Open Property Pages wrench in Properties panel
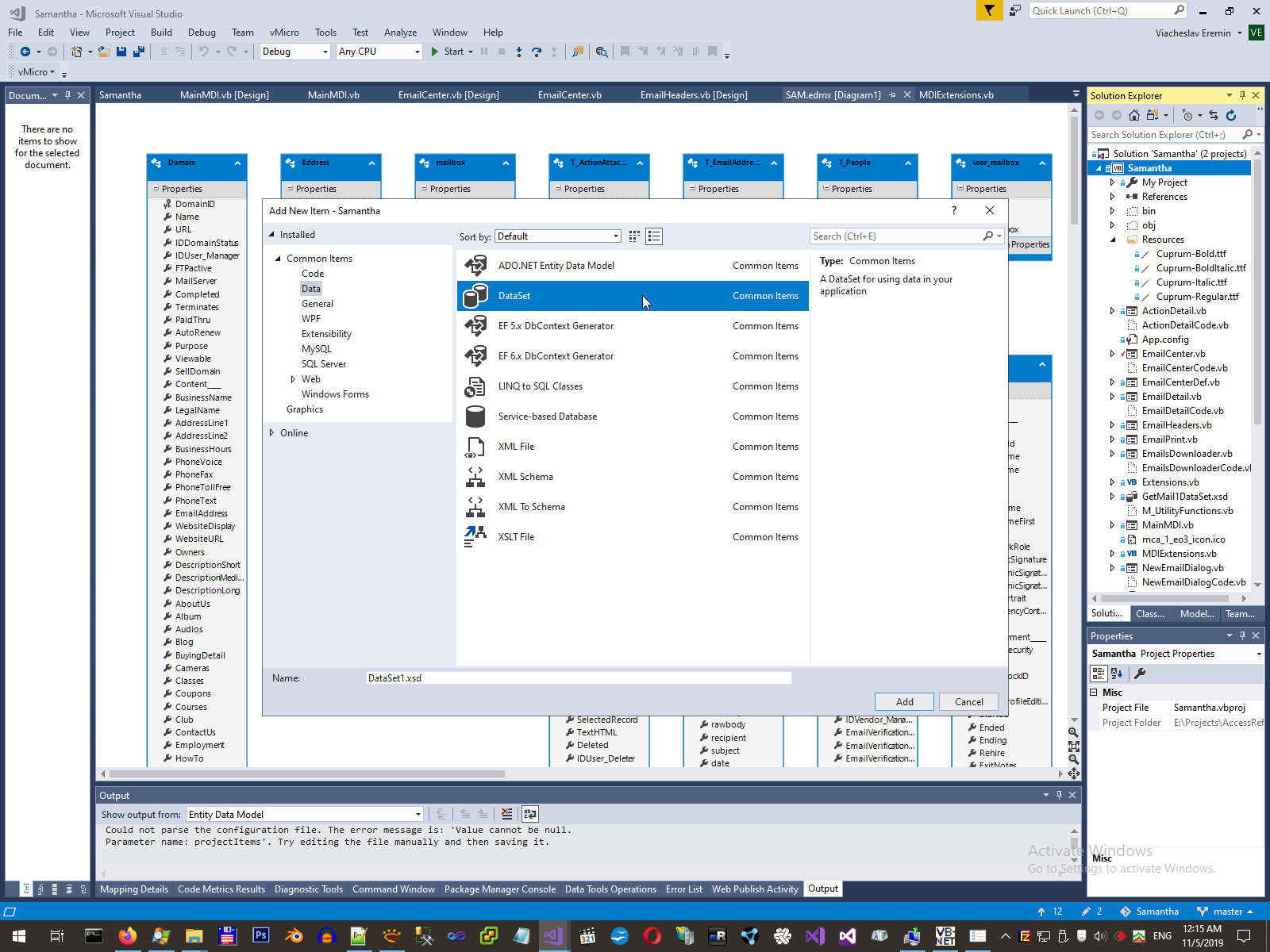1270x952 pixels. [x=1140, y=674]
